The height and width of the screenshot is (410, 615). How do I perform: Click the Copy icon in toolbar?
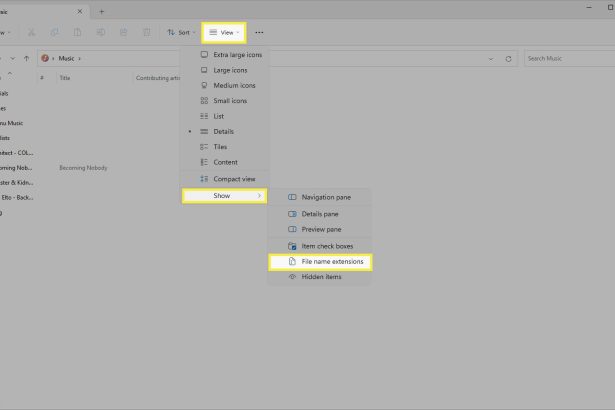click(x=55, y=33)
